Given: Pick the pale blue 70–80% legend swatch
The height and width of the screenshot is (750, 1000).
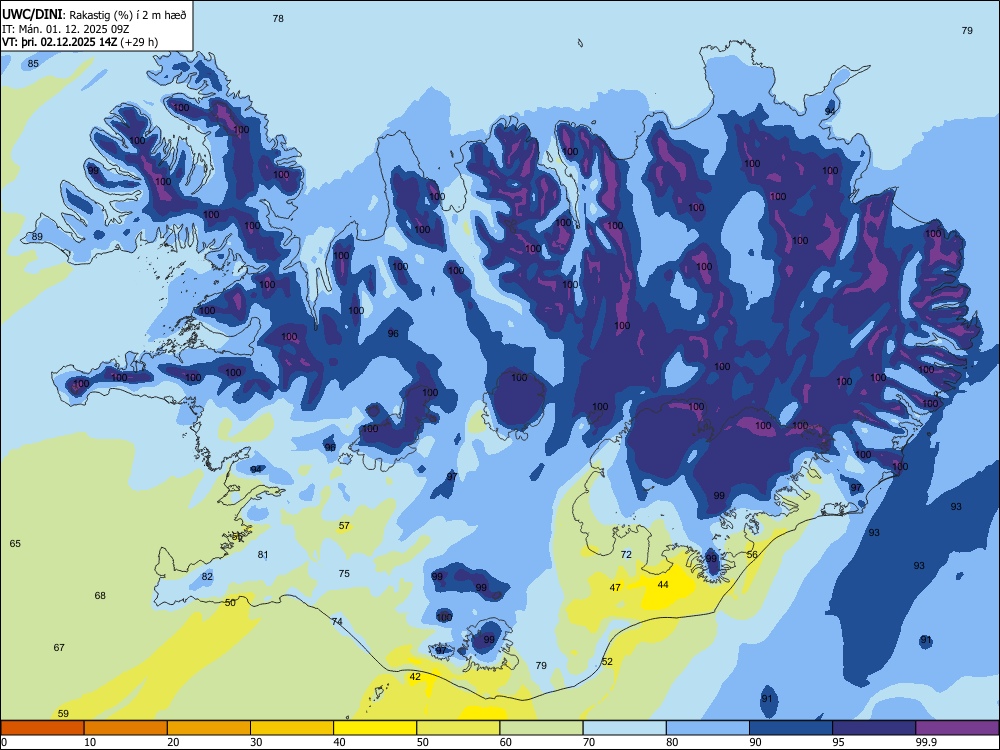Looking at the screenshot, I should click(x=624, y=728).
